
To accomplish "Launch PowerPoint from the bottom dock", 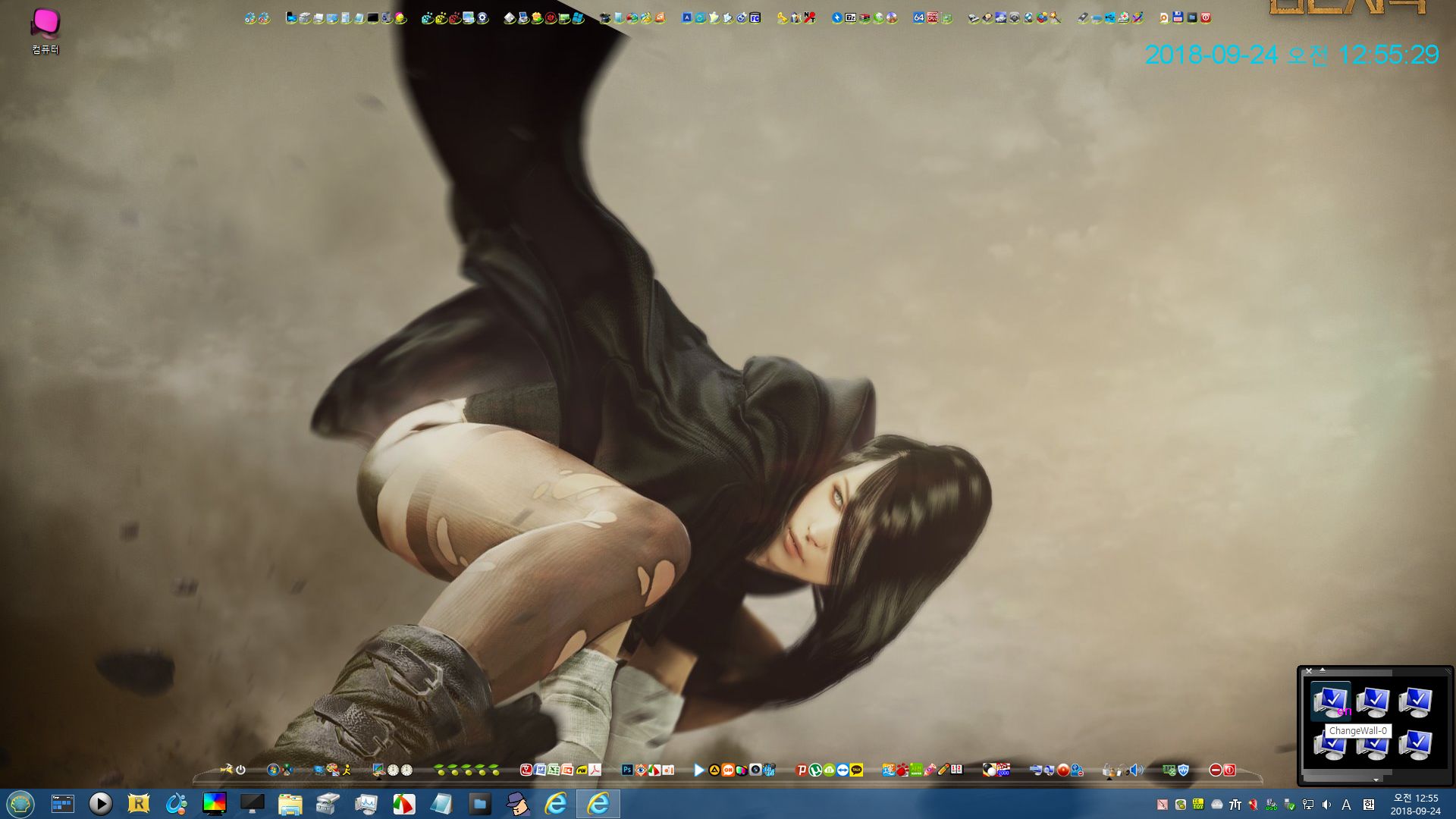I will click(x=567, y=770).
